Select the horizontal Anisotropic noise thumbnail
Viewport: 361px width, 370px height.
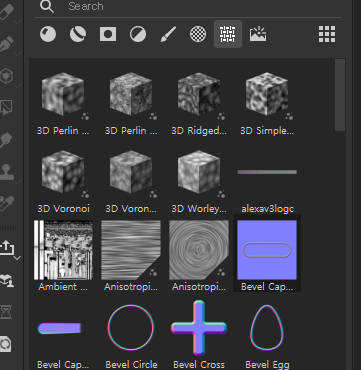[x=131, y=250]
